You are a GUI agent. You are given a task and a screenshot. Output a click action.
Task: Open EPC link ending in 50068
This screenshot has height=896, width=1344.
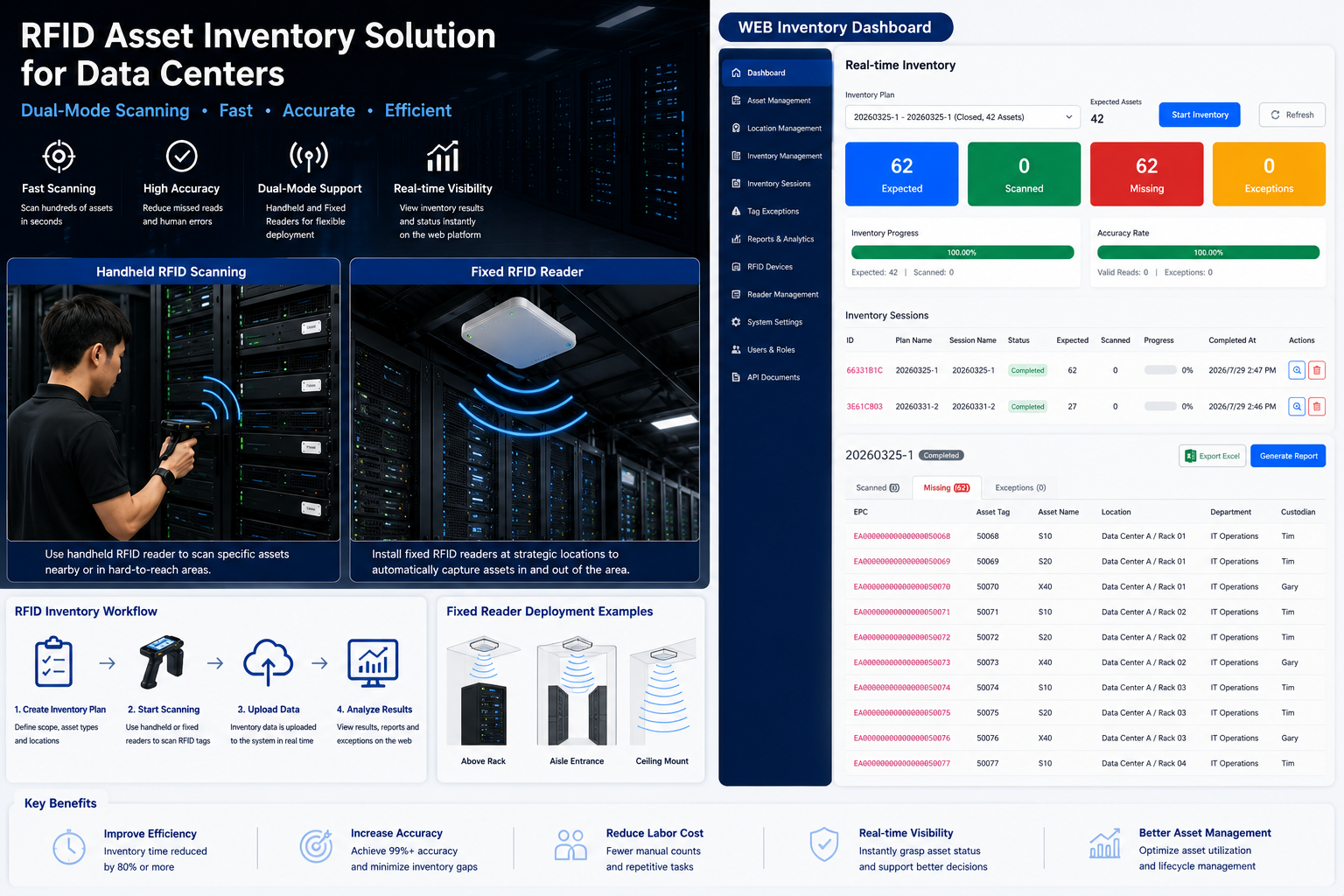[x=901, y=536]
